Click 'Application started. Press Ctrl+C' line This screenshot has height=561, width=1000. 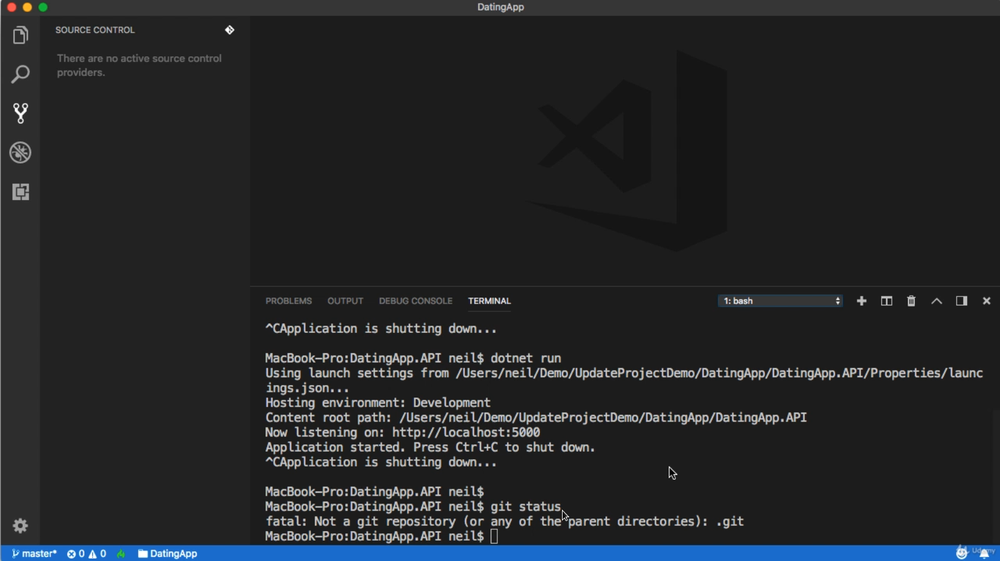[430, 448]
